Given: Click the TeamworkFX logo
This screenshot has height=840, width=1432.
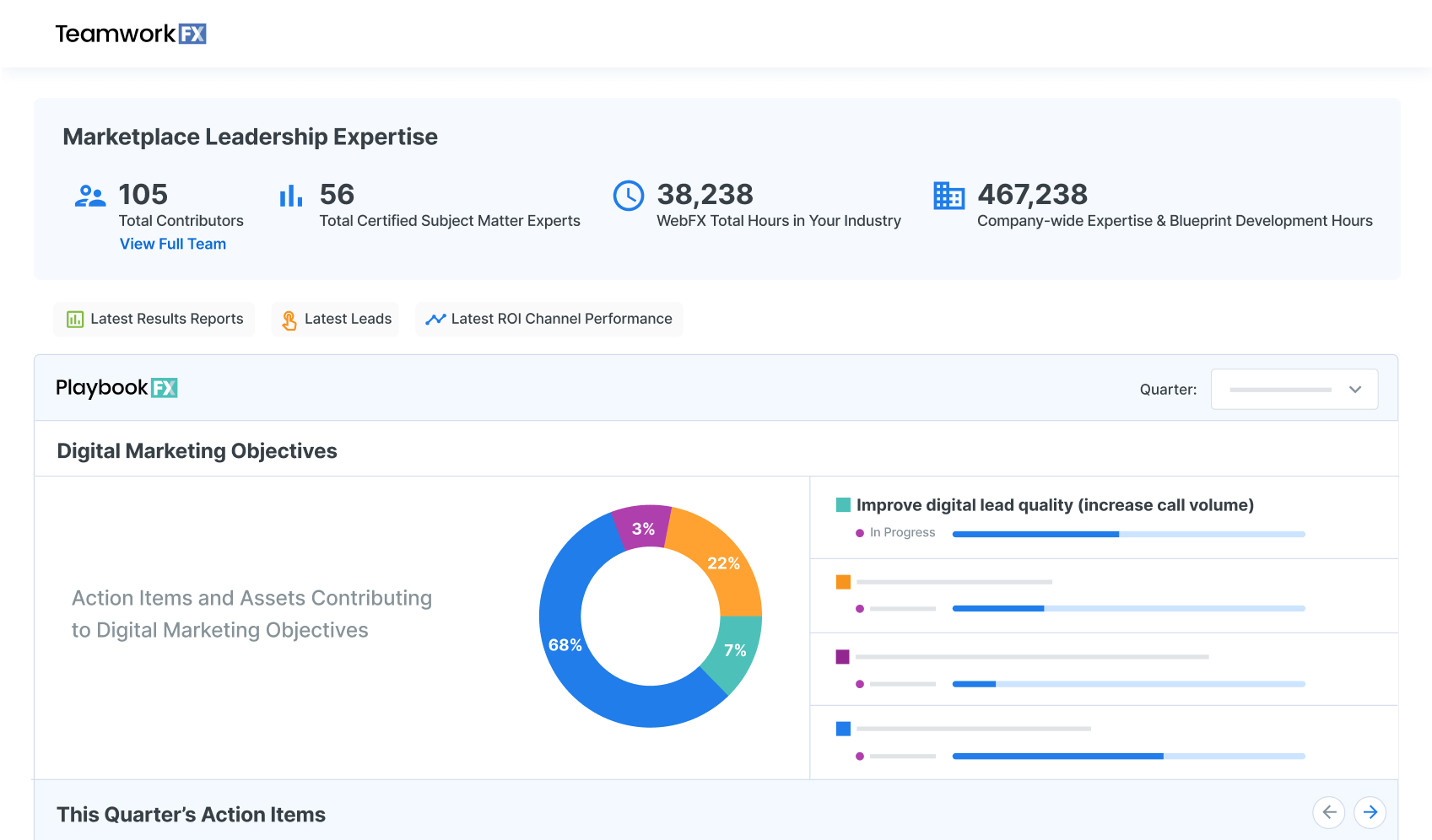Looking at the screenshot, I should (x=129, y=33).
